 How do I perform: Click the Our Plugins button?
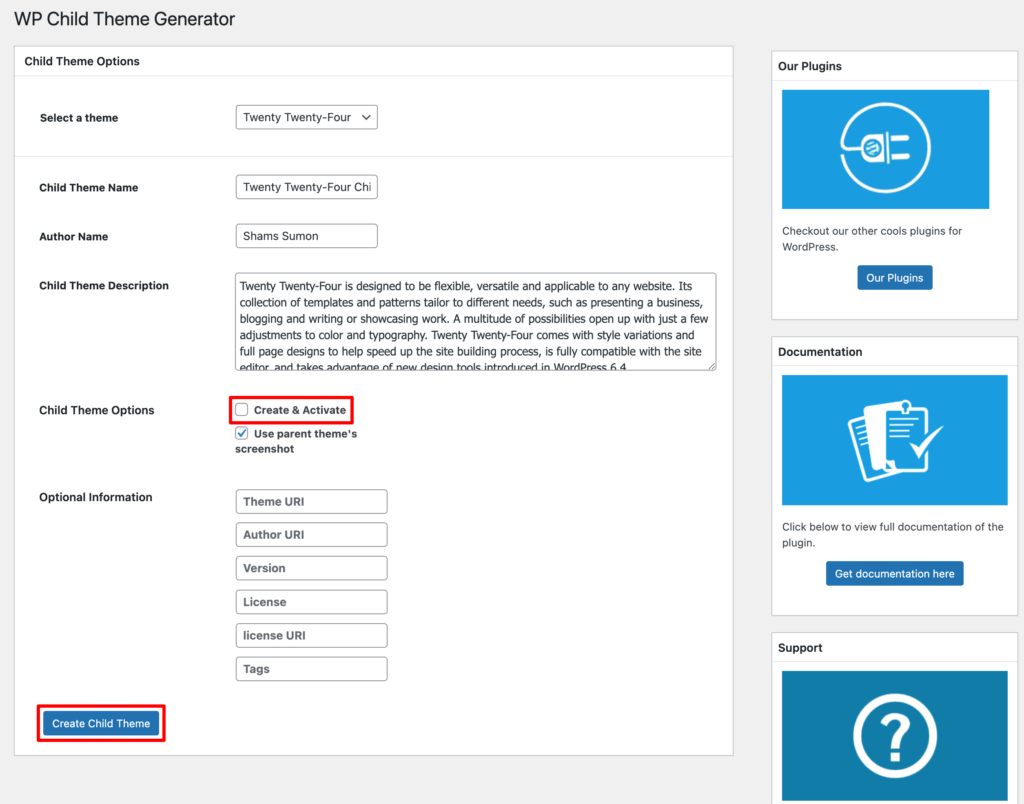[x=895, y=278]
